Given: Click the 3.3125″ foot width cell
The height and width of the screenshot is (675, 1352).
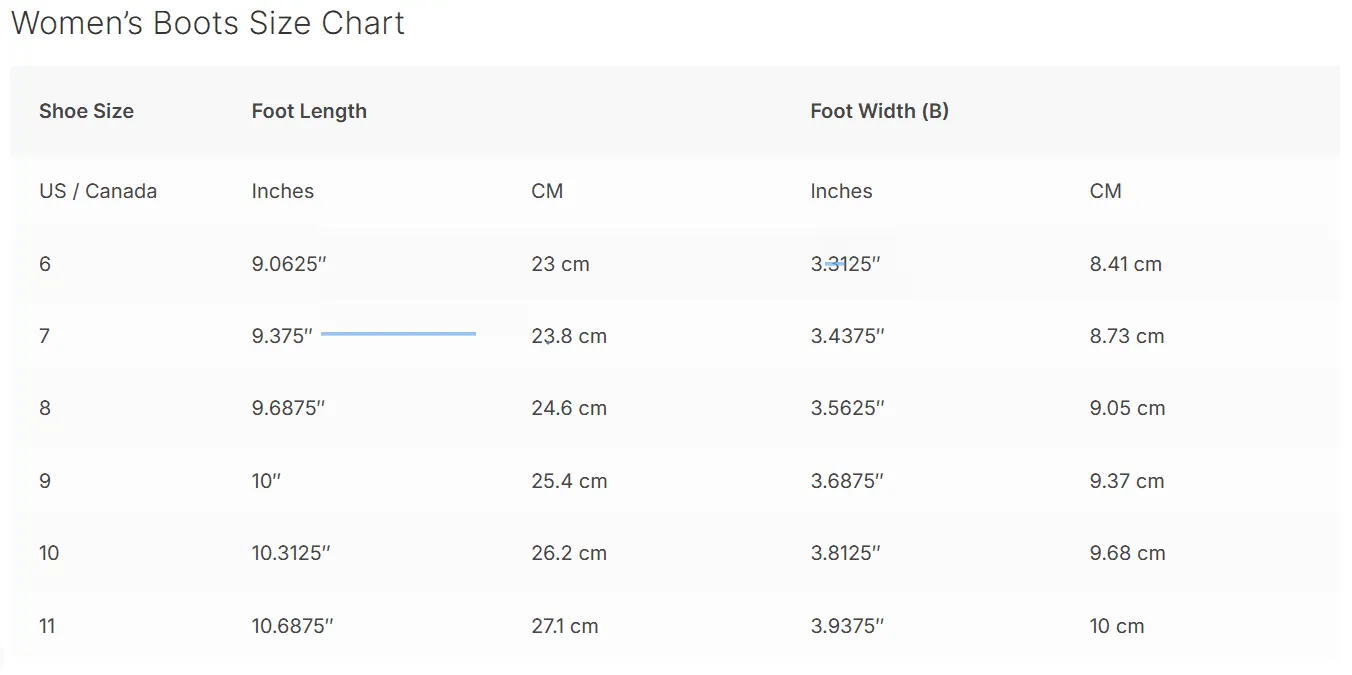Looking at the screenshot, I should tap(846, 264).
